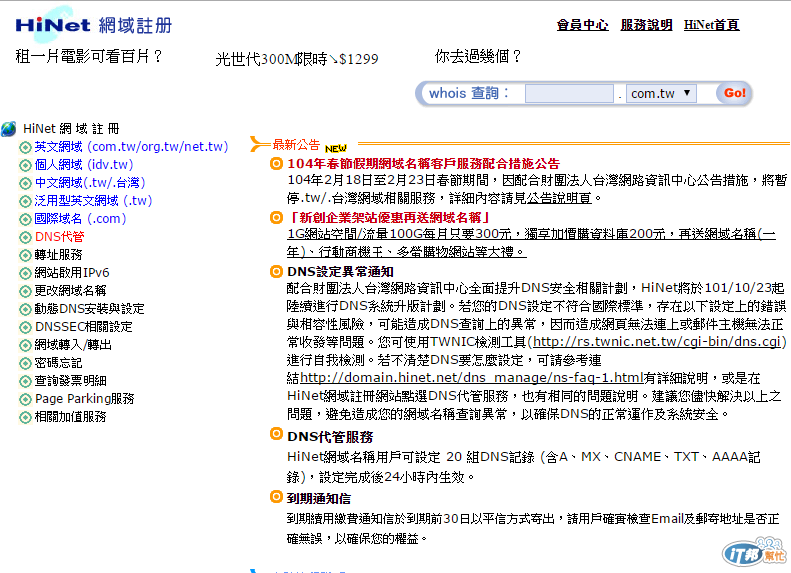Click the bullet icon before 網站啟用IPv6
Image resolution: width=791 pixels, height=573 pixels.
[x=25, y=273]
